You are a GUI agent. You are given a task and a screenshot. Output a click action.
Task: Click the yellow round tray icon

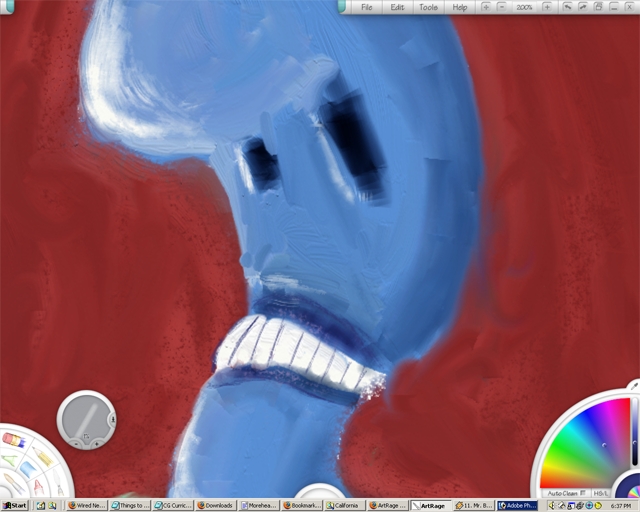598,506
